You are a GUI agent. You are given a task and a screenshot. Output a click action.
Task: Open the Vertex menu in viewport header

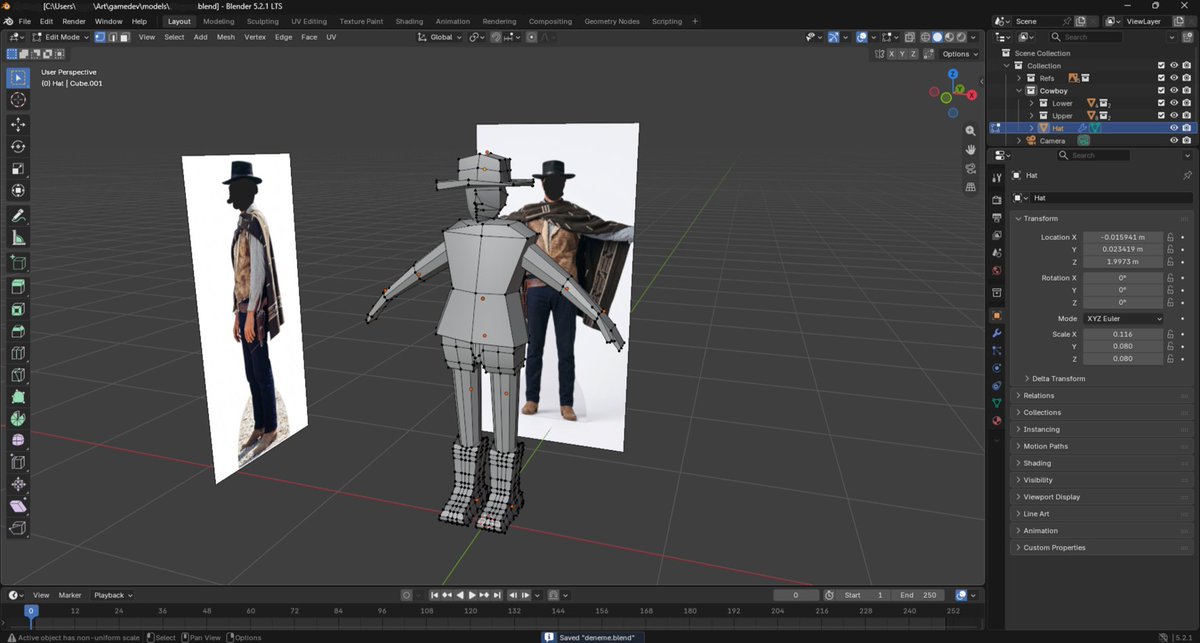[x=255, y=37]
